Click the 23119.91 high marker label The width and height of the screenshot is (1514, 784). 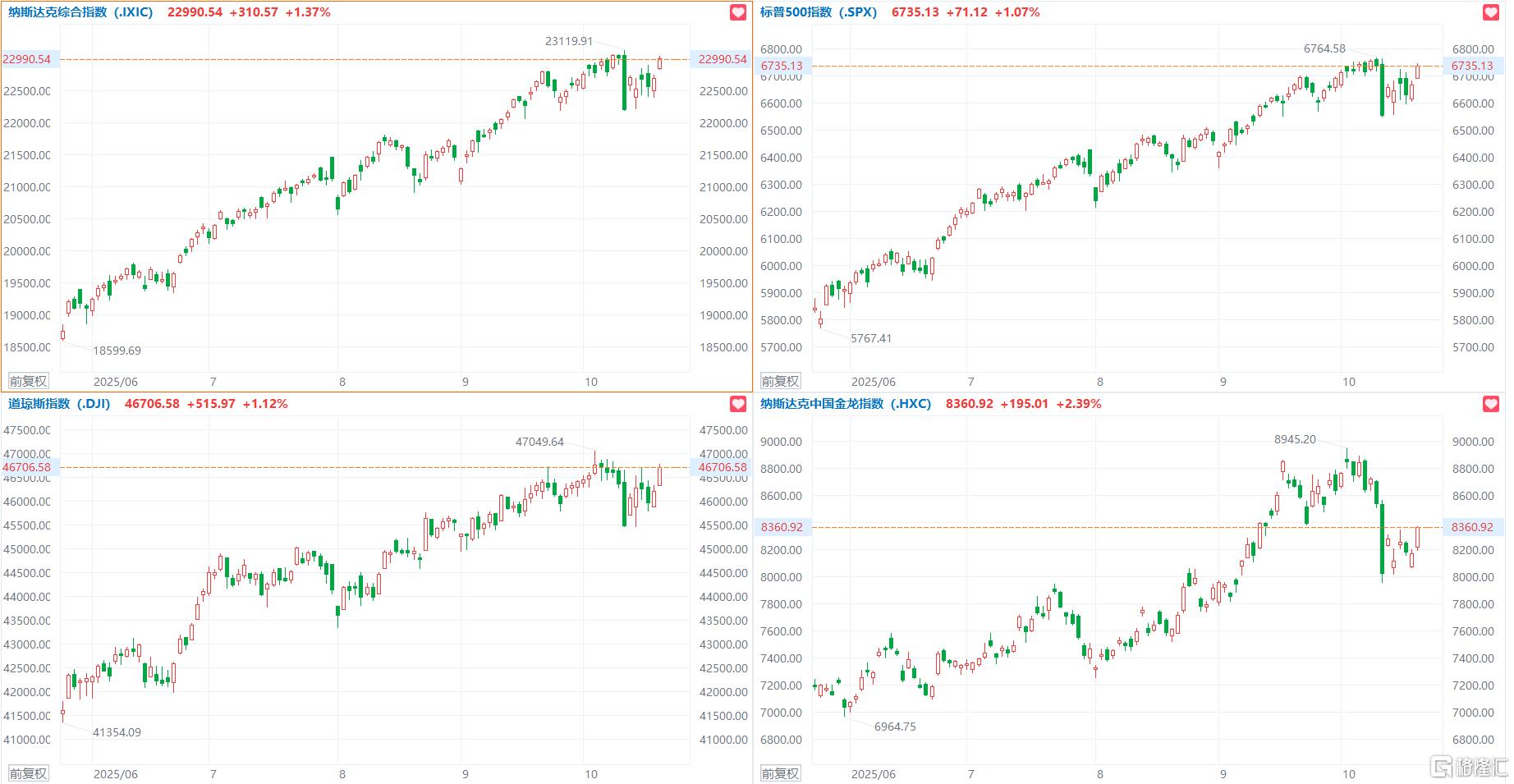pyautogui.click(x=569, y=40)
